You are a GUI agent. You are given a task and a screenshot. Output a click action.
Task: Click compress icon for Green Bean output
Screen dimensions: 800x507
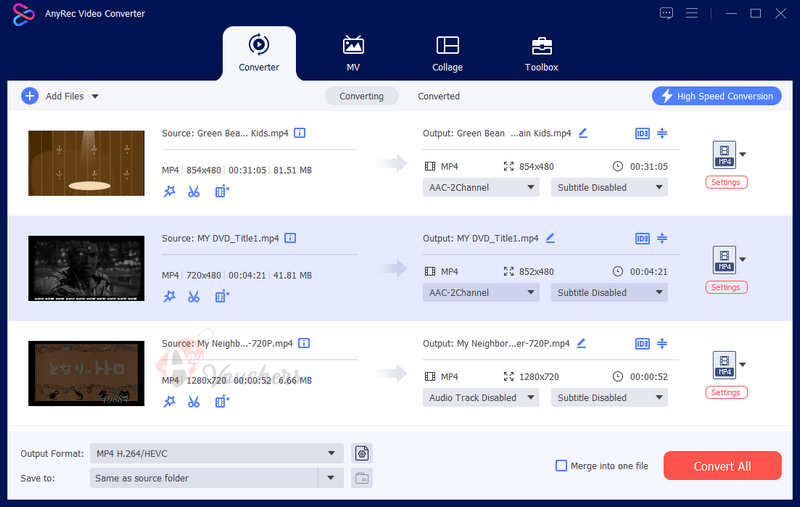coord(662,133)
